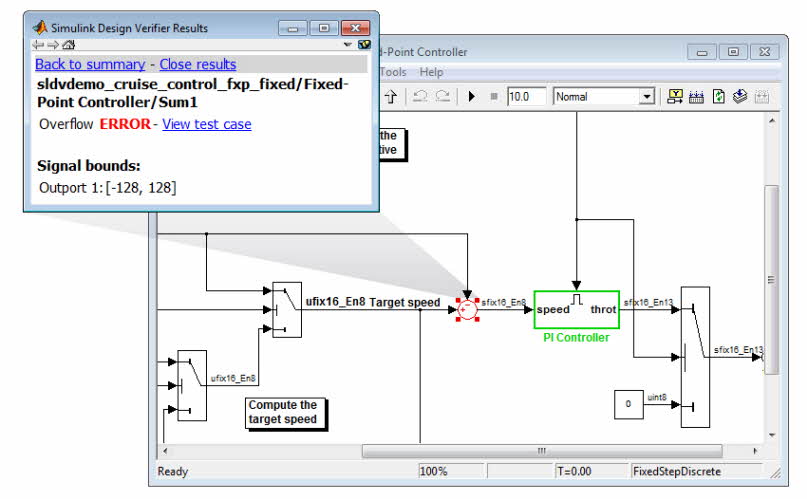Click the greyed-out rightmost toolbar icon
807x499 pixels.
tap(762, 96)
